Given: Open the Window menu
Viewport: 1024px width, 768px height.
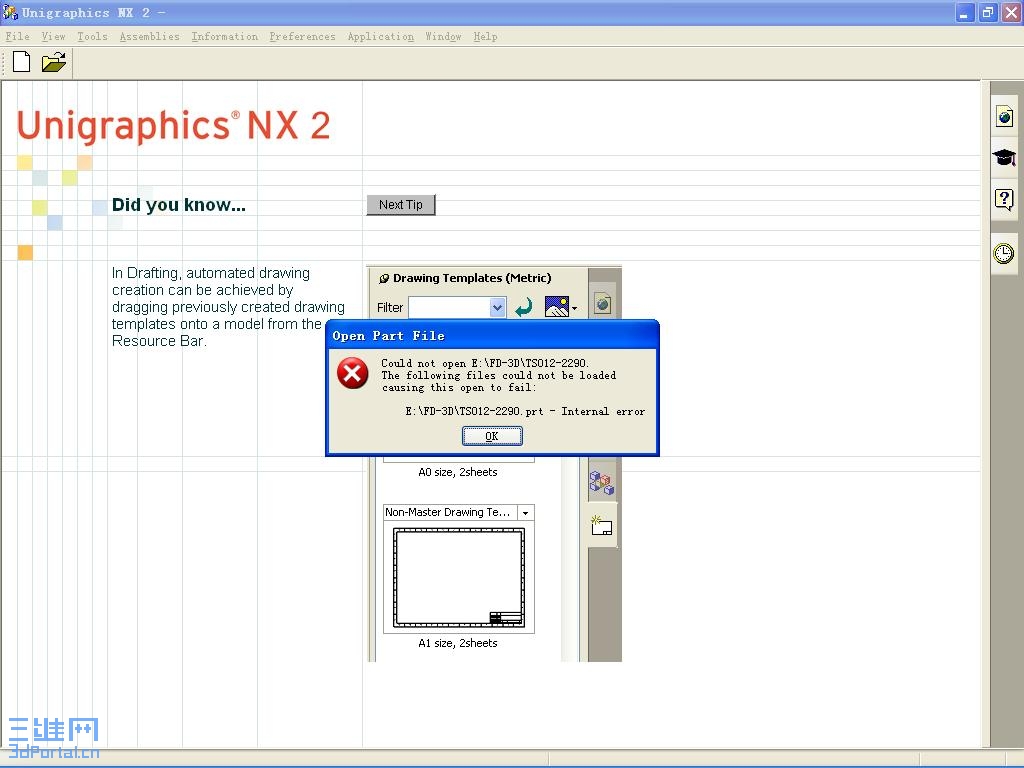Looking at the screenshot, I should coord(443,37).
